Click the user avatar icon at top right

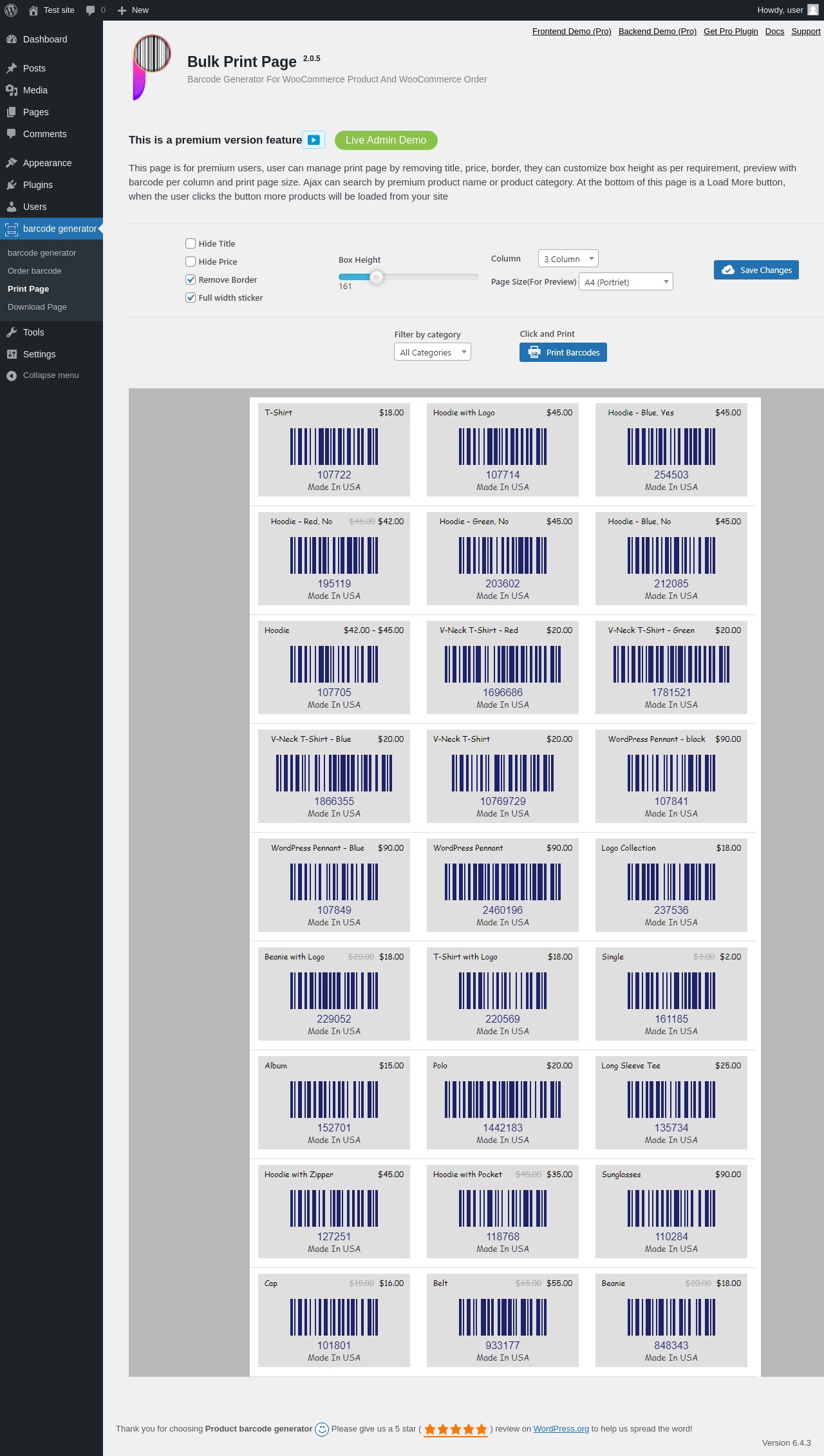pyautogui.click(x=812, y=10)
